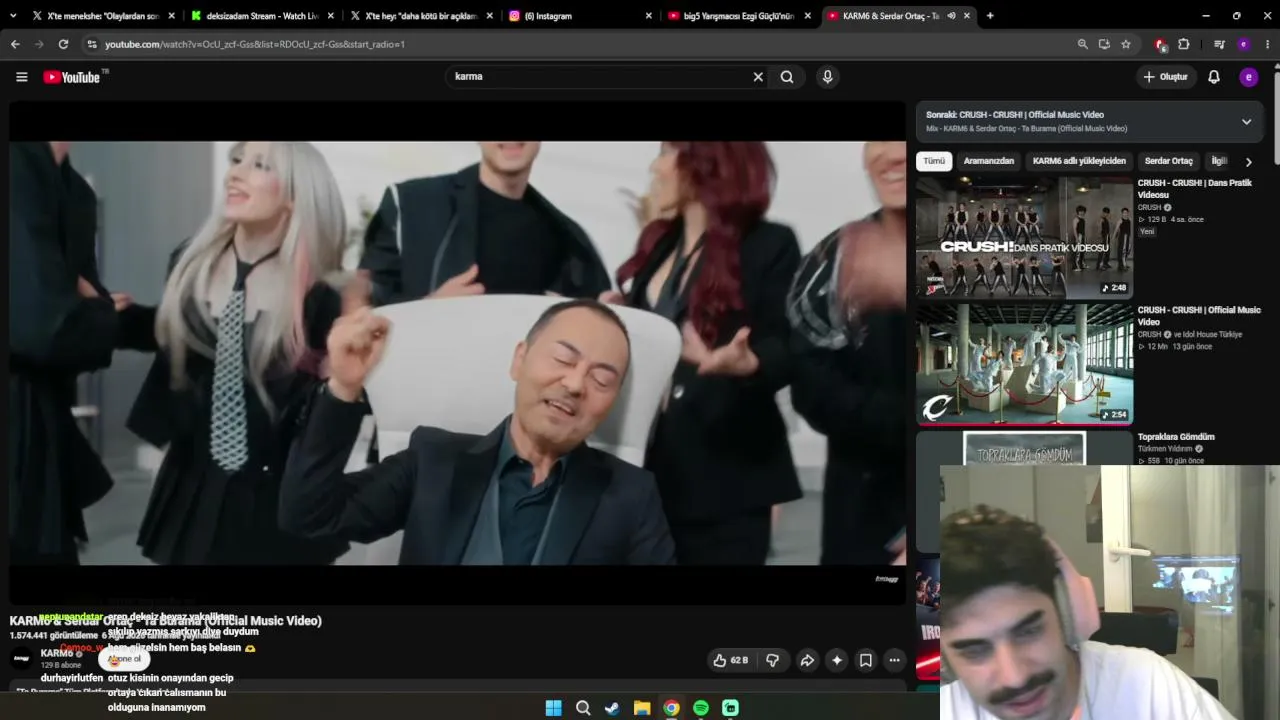Bookmark this page with the star icon
Screen dimensions: 1280x720
(x=1126, y=44)
